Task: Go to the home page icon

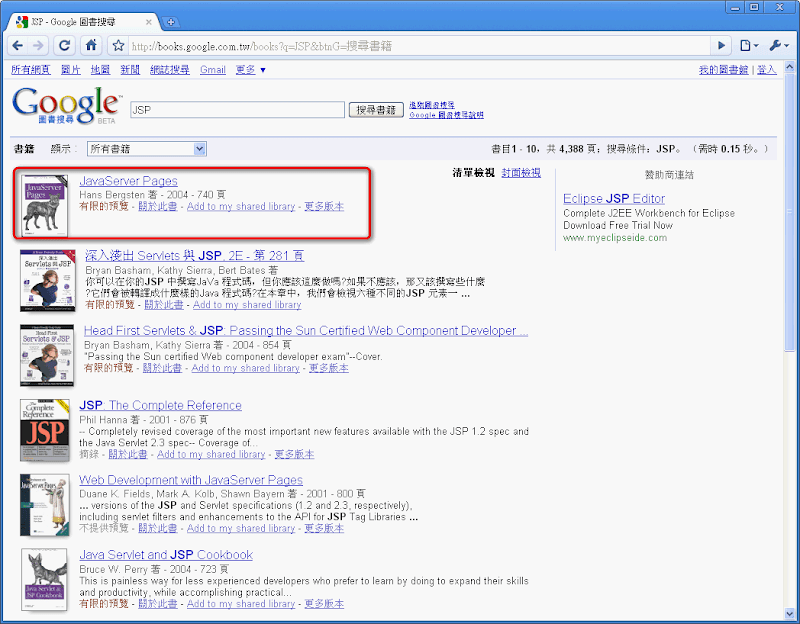Action: (91, 45)
